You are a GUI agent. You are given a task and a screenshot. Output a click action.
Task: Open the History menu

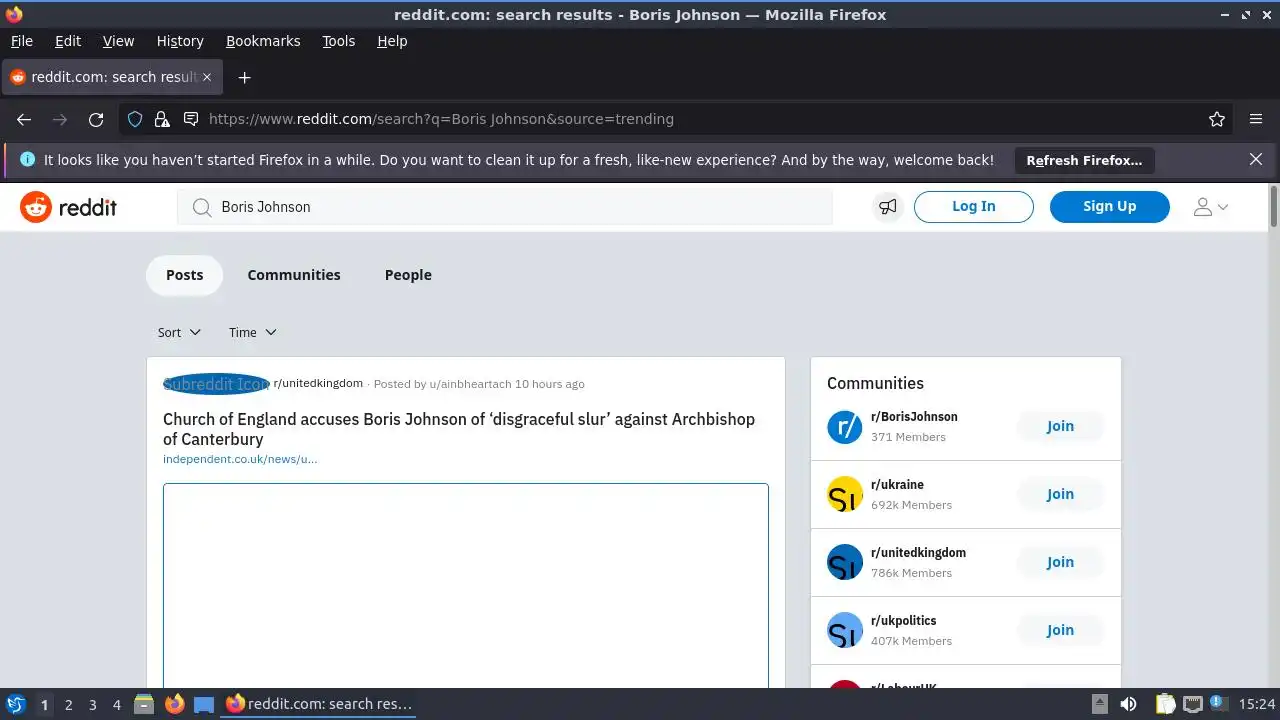(x=180, y=41)
